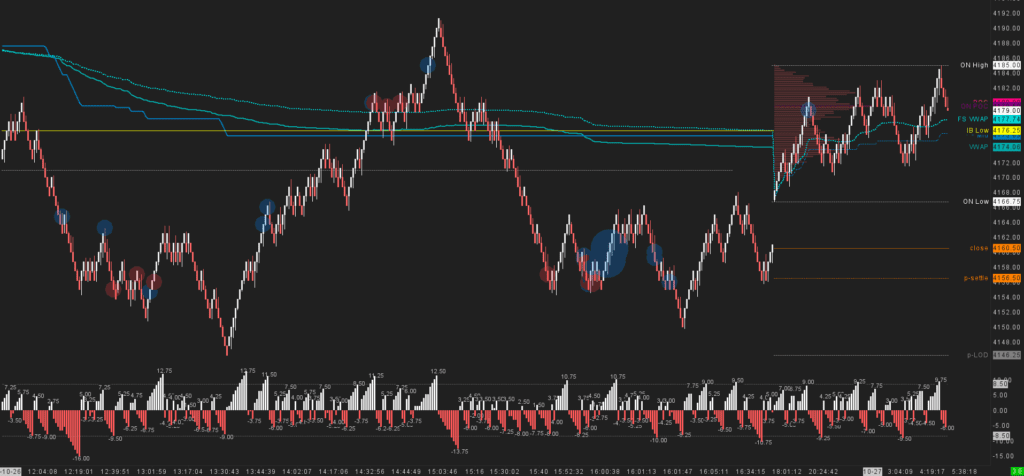Click the 4150.00 price axis label
The image size is (1024, 476).
[1006, 326]
